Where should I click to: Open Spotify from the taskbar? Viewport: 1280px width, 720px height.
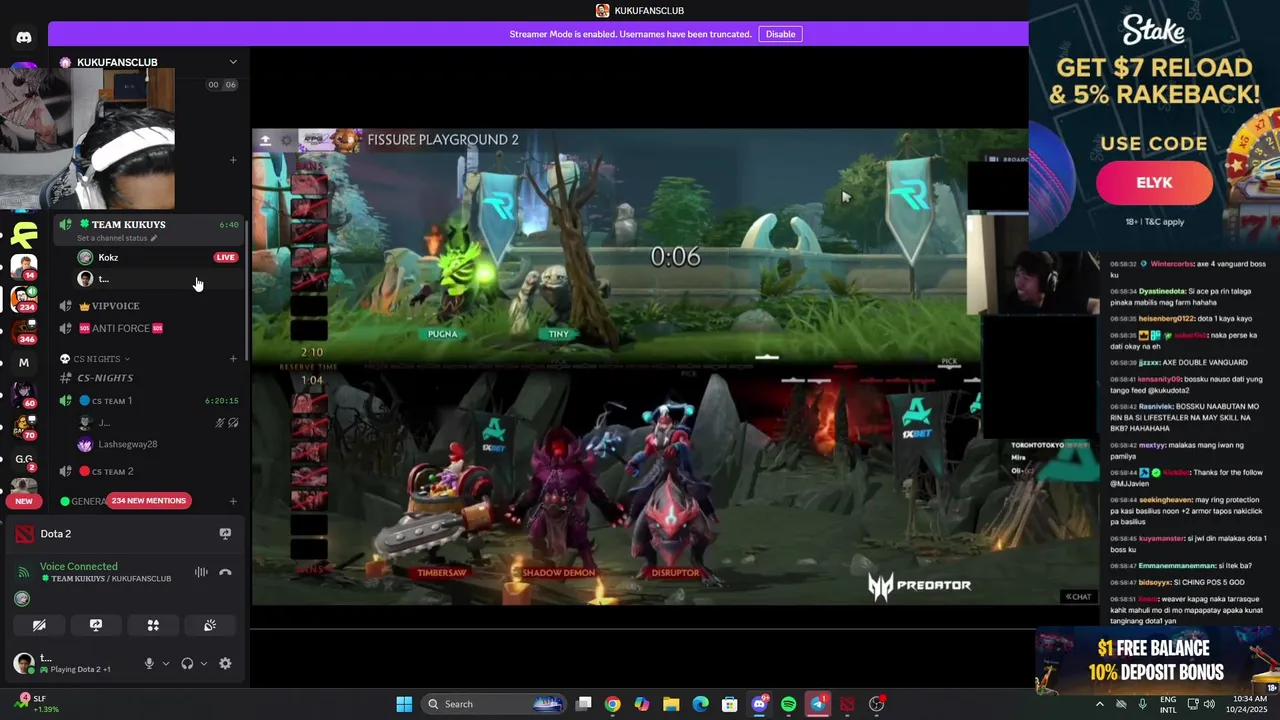tap(788, 704)
